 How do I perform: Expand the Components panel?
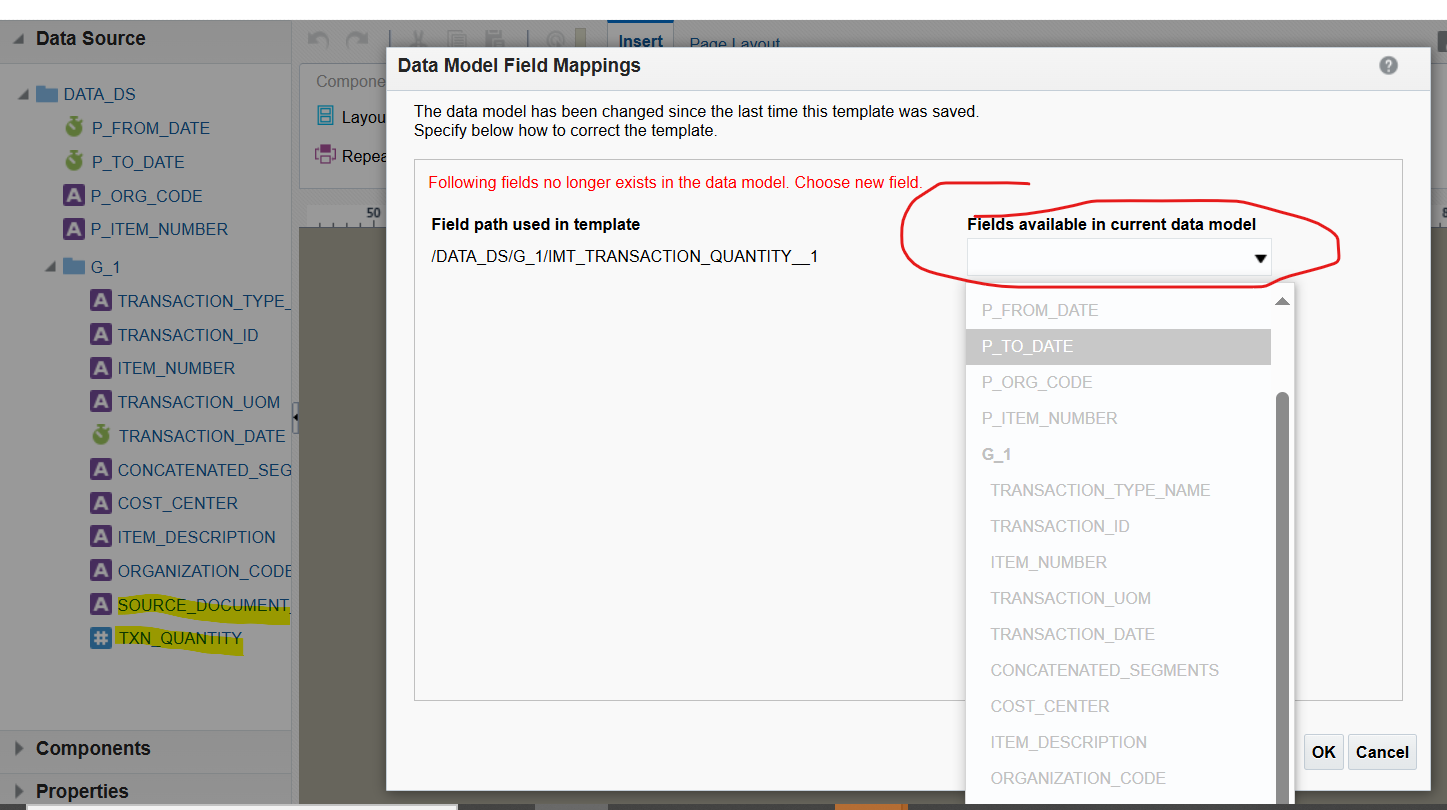(20, 748)
